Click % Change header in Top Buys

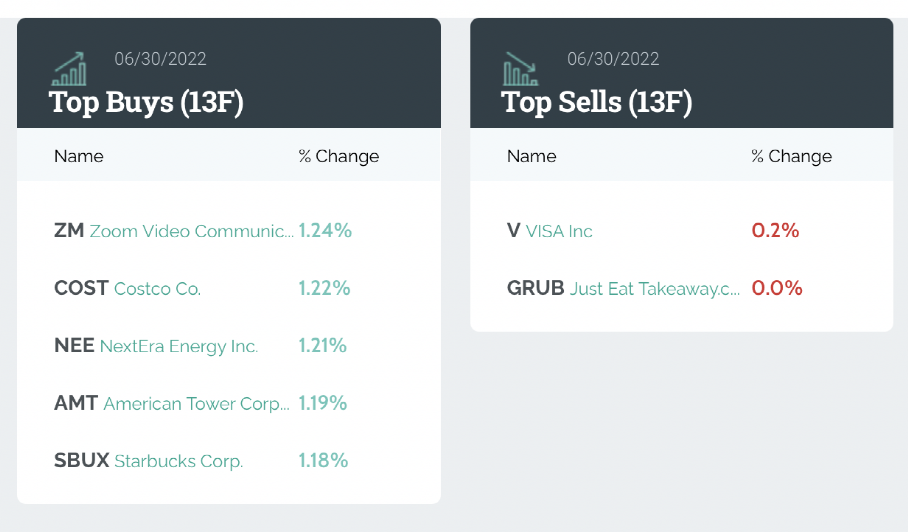point(339,156)
